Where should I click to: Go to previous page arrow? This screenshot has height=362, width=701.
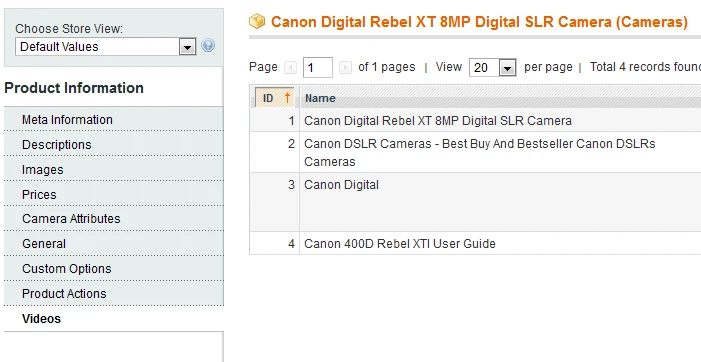(291, 67)
